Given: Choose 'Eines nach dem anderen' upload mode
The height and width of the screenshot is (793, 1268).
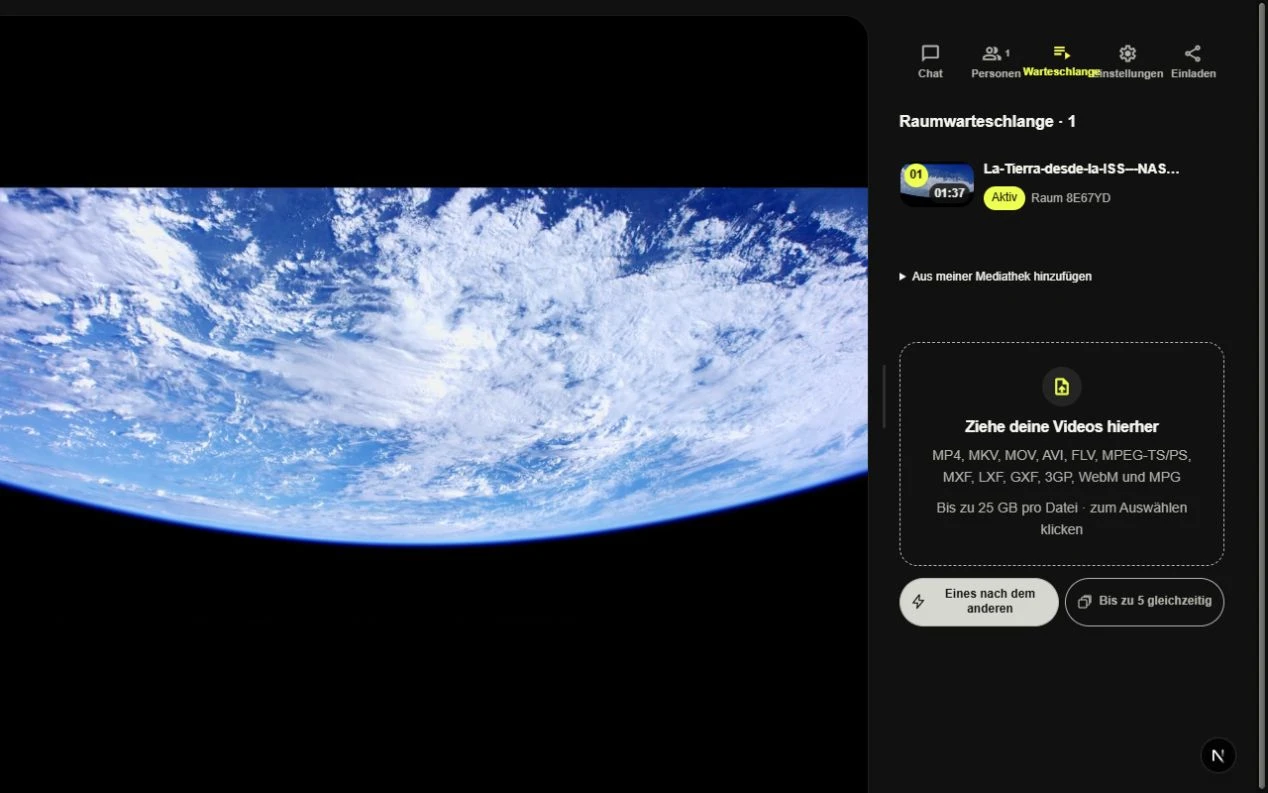Looking at the screenshot, I should coord(979,602).
